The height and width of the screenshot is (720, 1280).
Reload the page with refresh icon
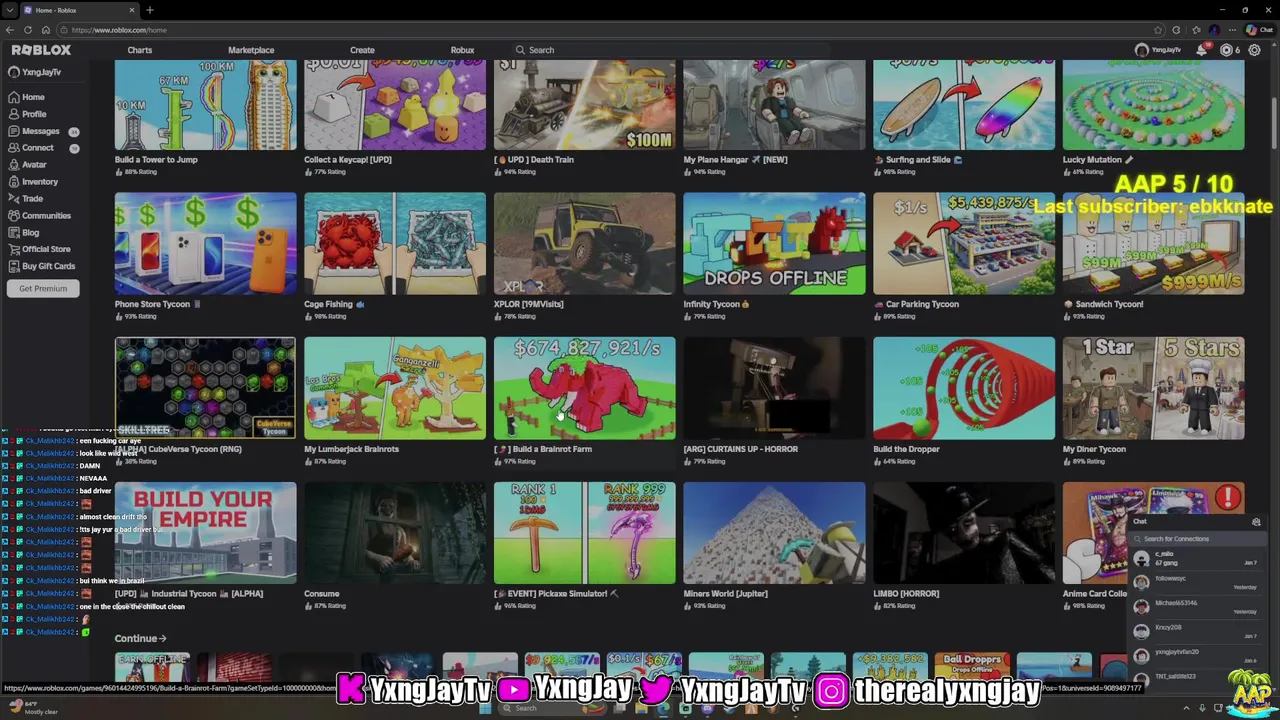point(29,30)
